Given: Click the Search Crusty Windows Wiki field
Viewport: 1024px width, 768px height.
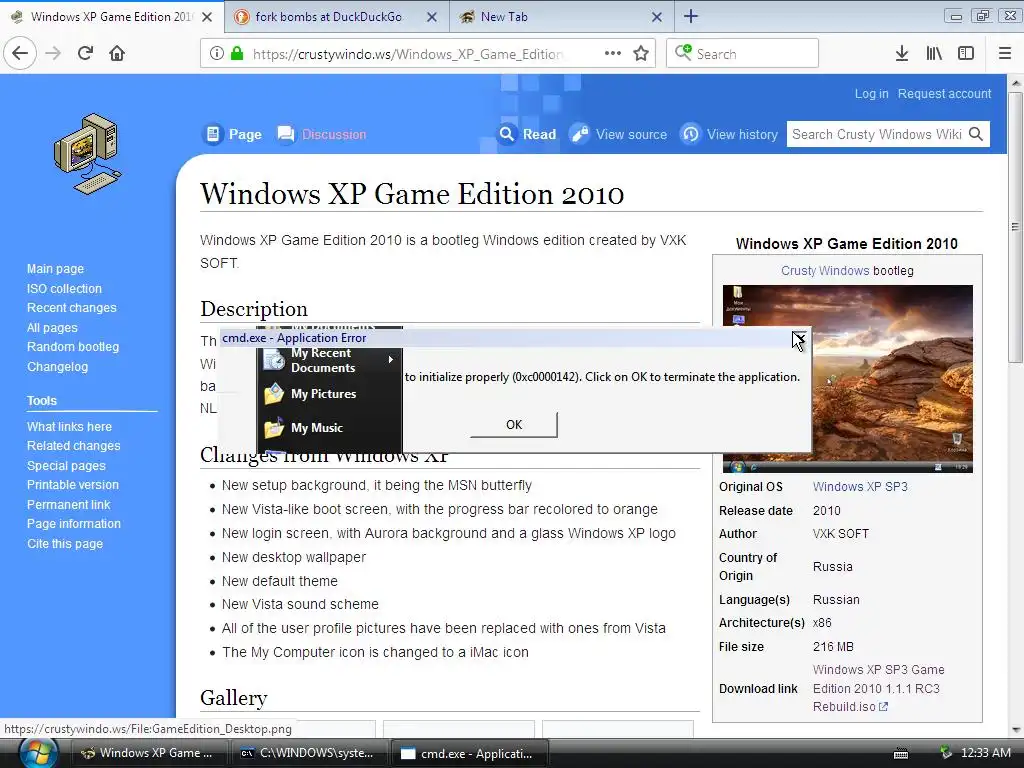Looking at the screenshot, I should point(877,134).
